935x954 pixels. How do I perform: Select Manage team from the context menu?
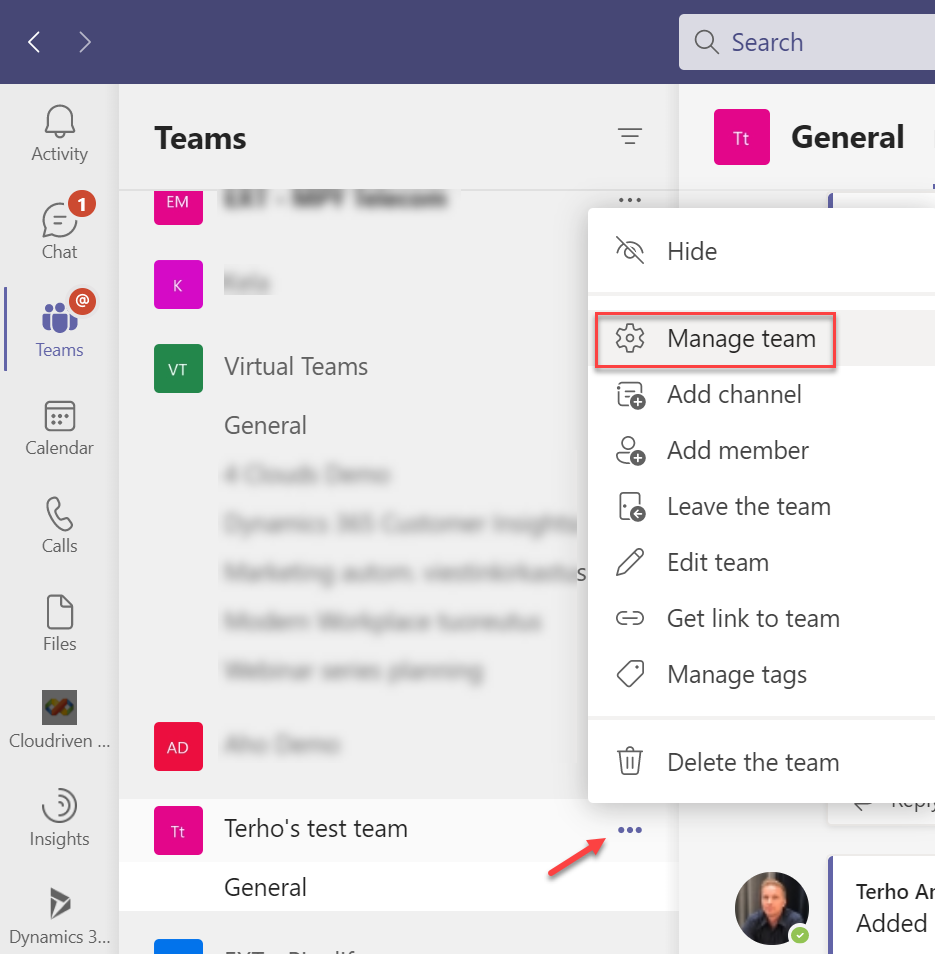coord(740,339)
